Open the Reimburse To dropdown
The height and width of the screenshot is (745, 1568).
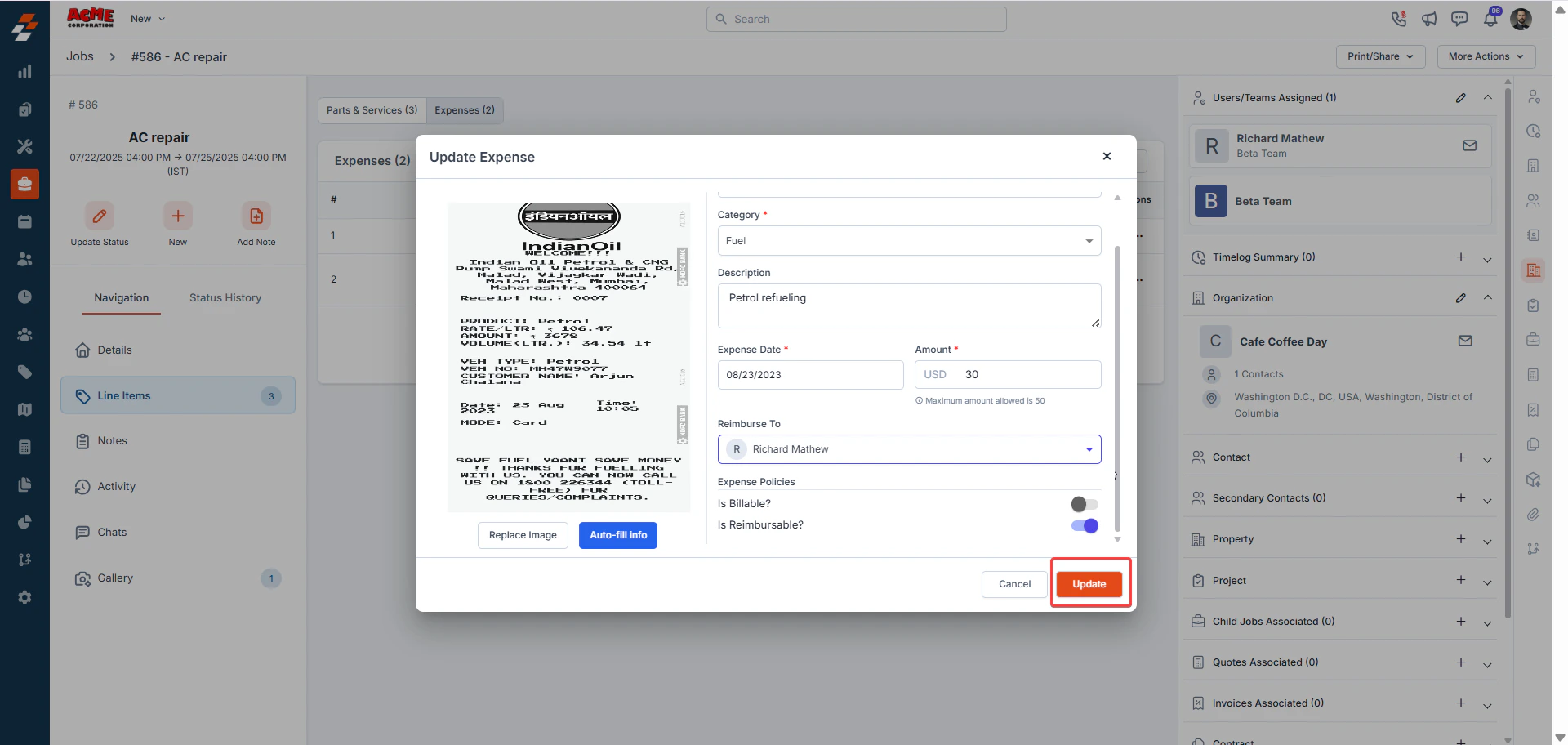(909, 449)
